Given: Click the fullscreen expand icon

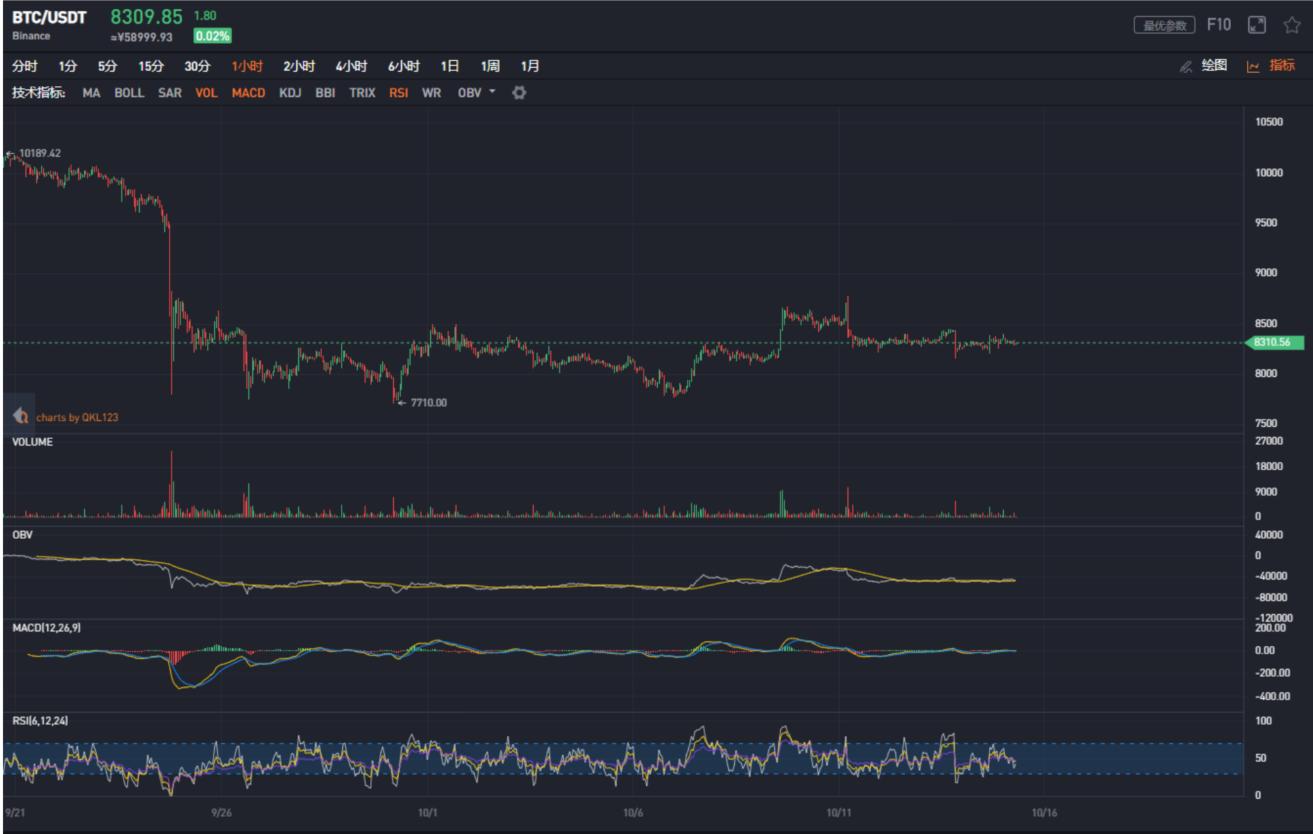Looking at the screenshot, I should [x=1257, y=28].
